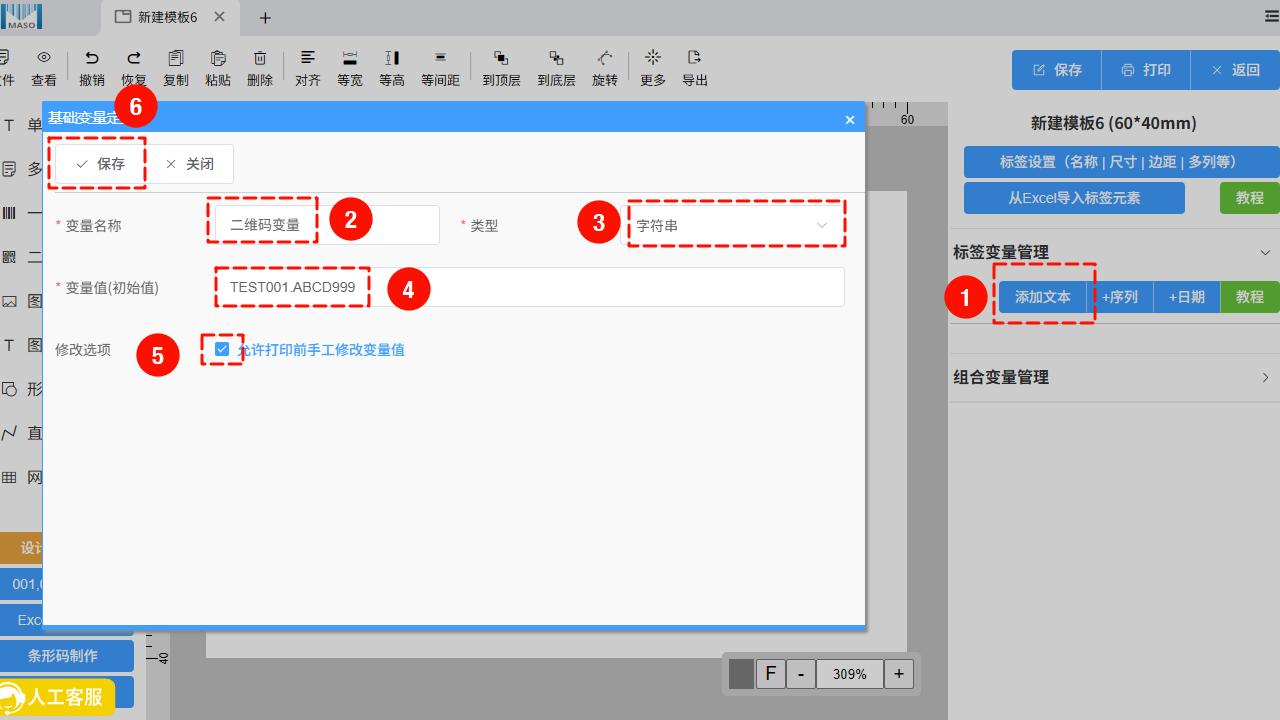Toggle the 允许打印前手工修改变量值 checkbox
Image resolution: width=1280 pixels, height=720 pixels.
pos(222,349)
